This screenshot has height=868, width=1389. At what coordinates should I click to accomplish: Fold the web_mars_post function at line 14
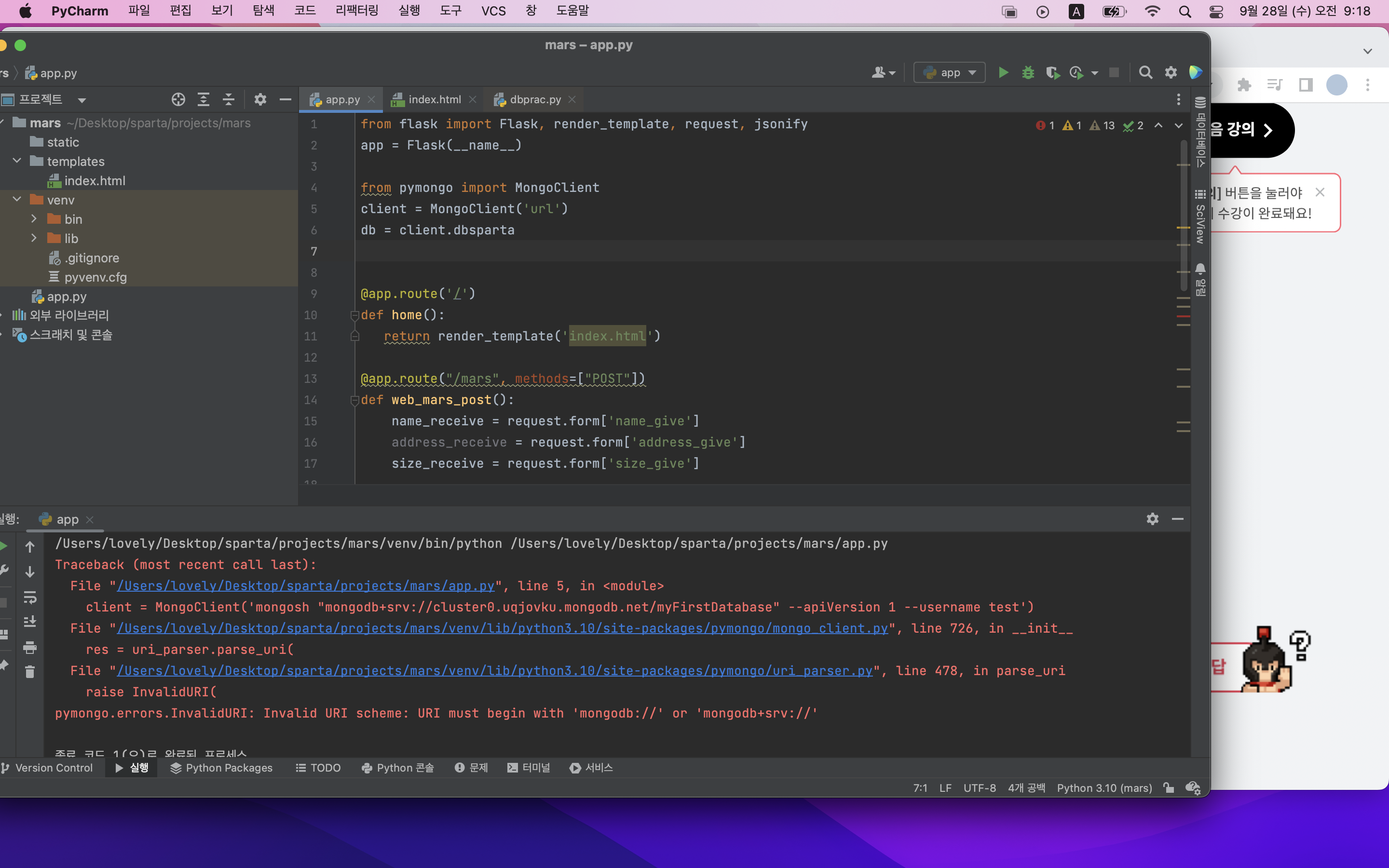(x=354, y=400)
